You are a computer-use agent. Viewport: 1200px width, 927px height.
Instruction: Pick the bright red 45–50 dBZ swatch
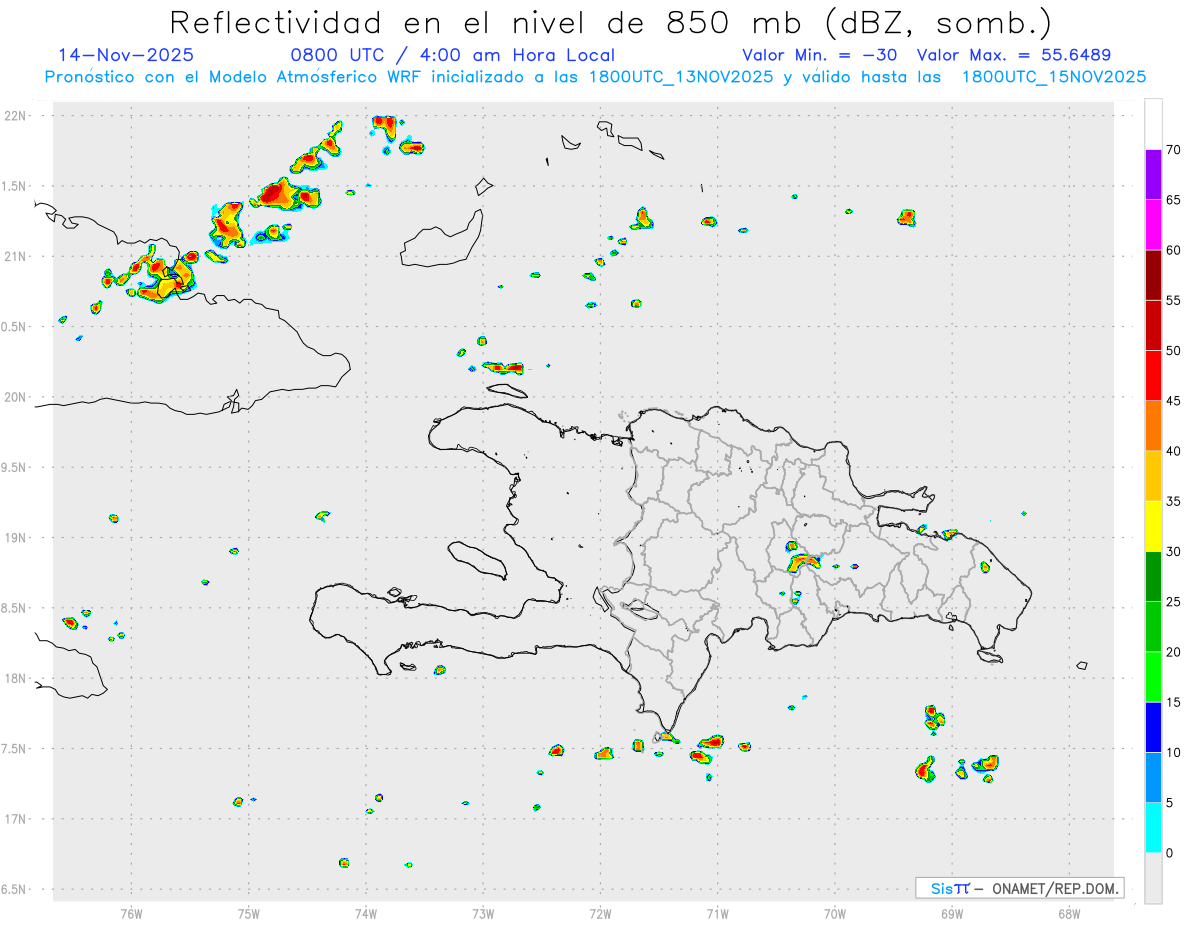(x=1153, y=375)
